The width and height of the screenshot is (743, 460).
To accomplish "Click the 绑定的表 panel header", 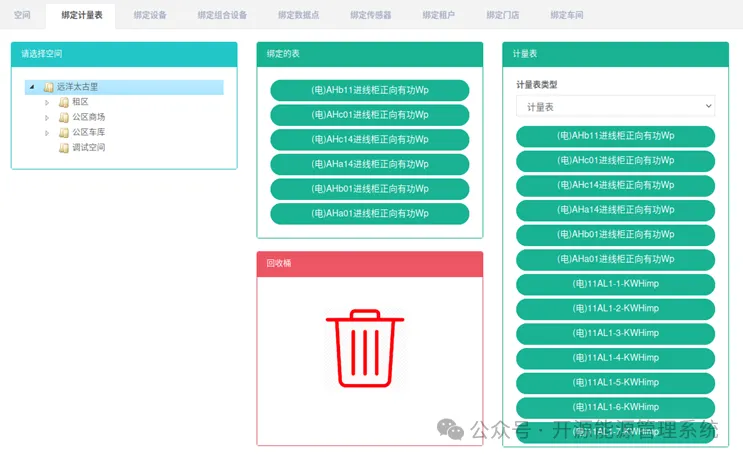I will [x=370, y=54].
